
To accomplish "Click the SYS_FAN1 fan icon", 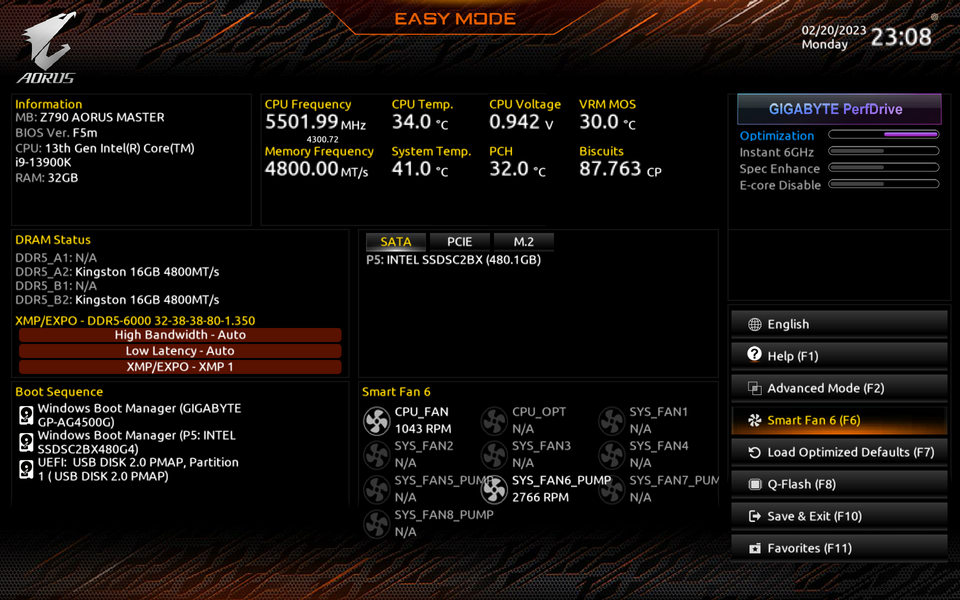I will (612, 421).
